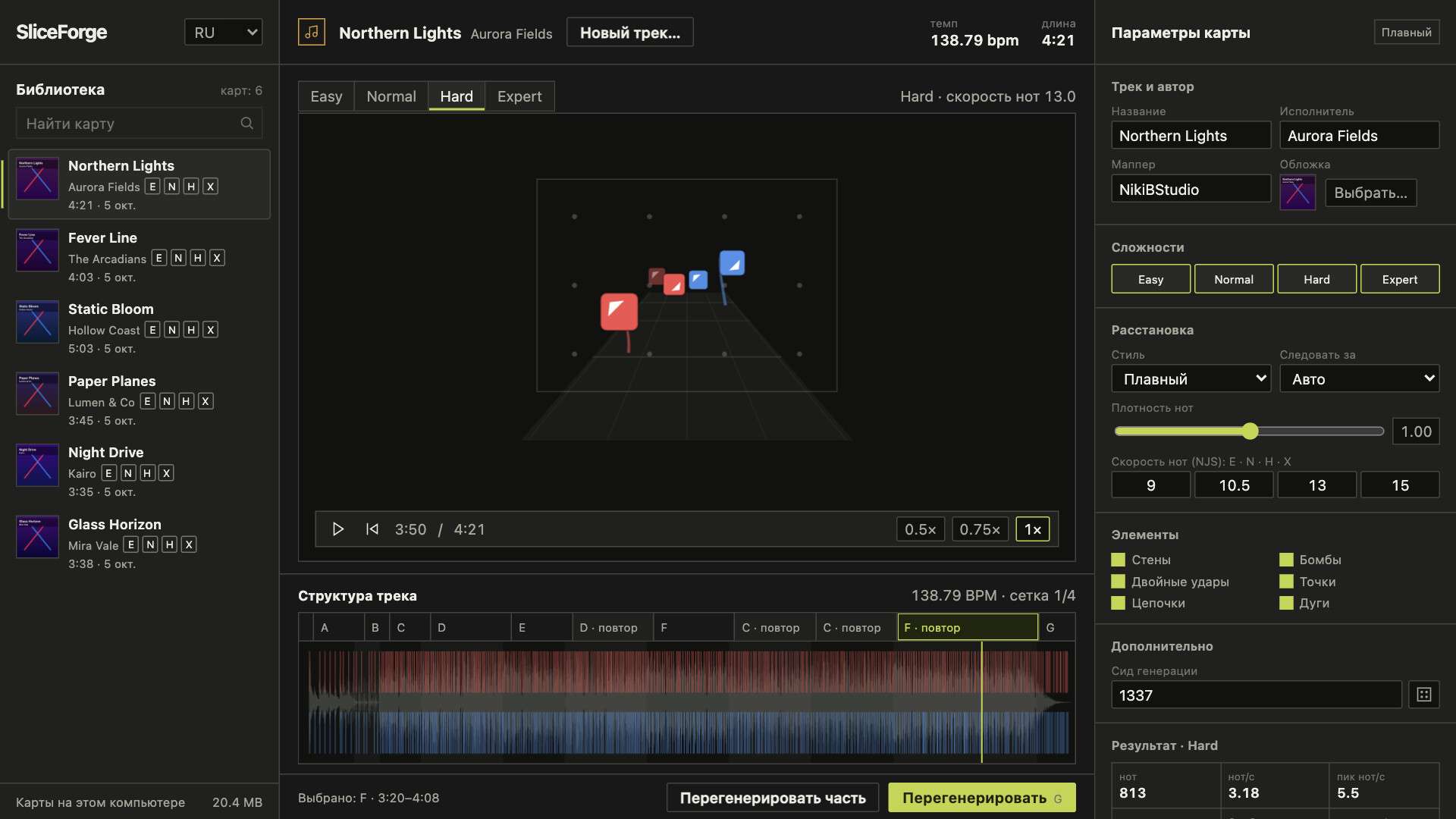Screen dimensions: 1456x819
Task: Toggle the Двойные удары checkbox
Action: [1118, 582]
